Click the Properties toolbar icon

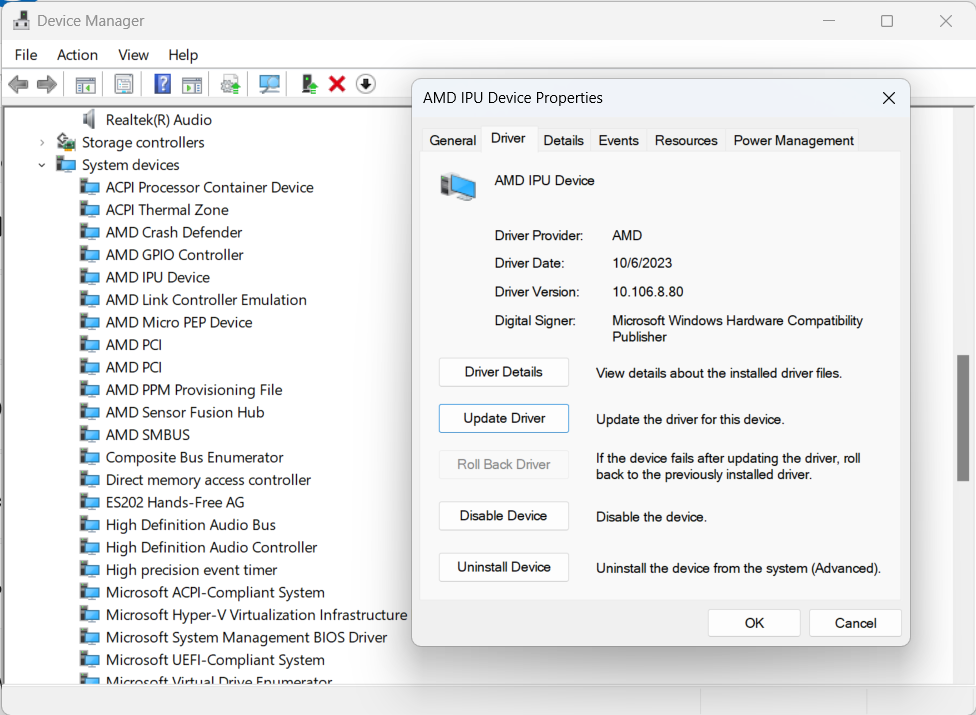[124, 84]
